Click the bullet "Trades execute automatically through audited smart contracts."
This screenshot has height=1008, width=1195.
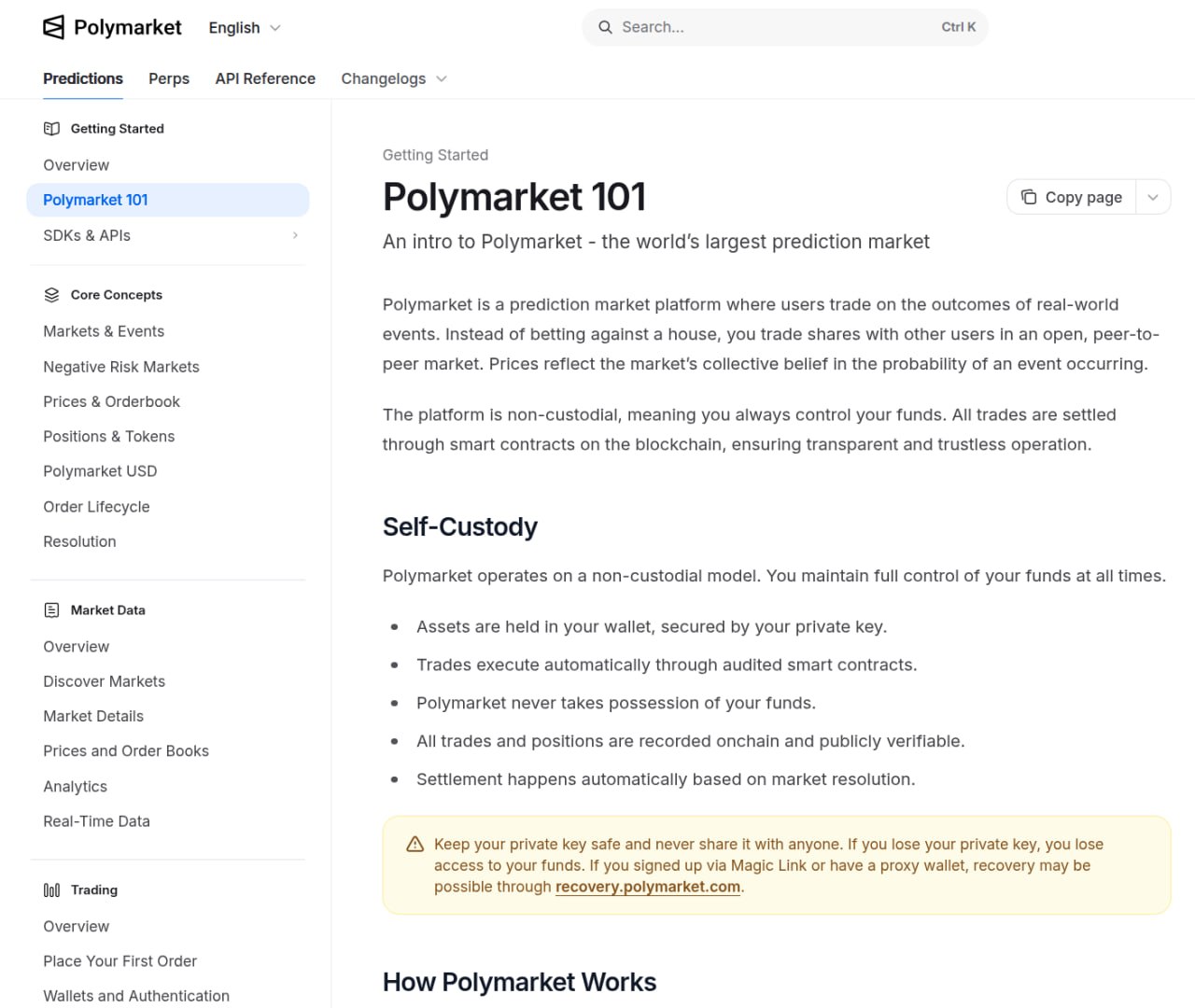pos(667,665)
